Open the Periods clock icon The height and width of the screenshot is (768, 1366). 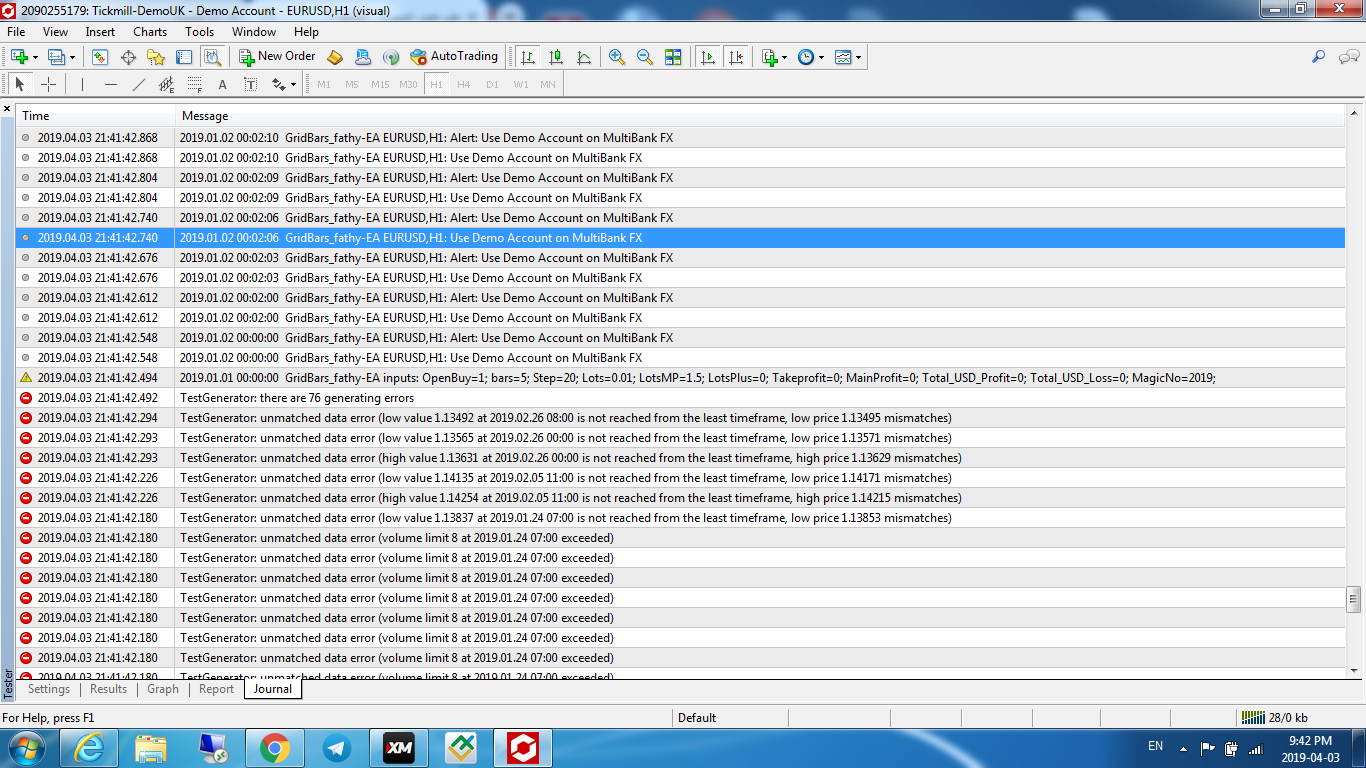coord(806,57)
